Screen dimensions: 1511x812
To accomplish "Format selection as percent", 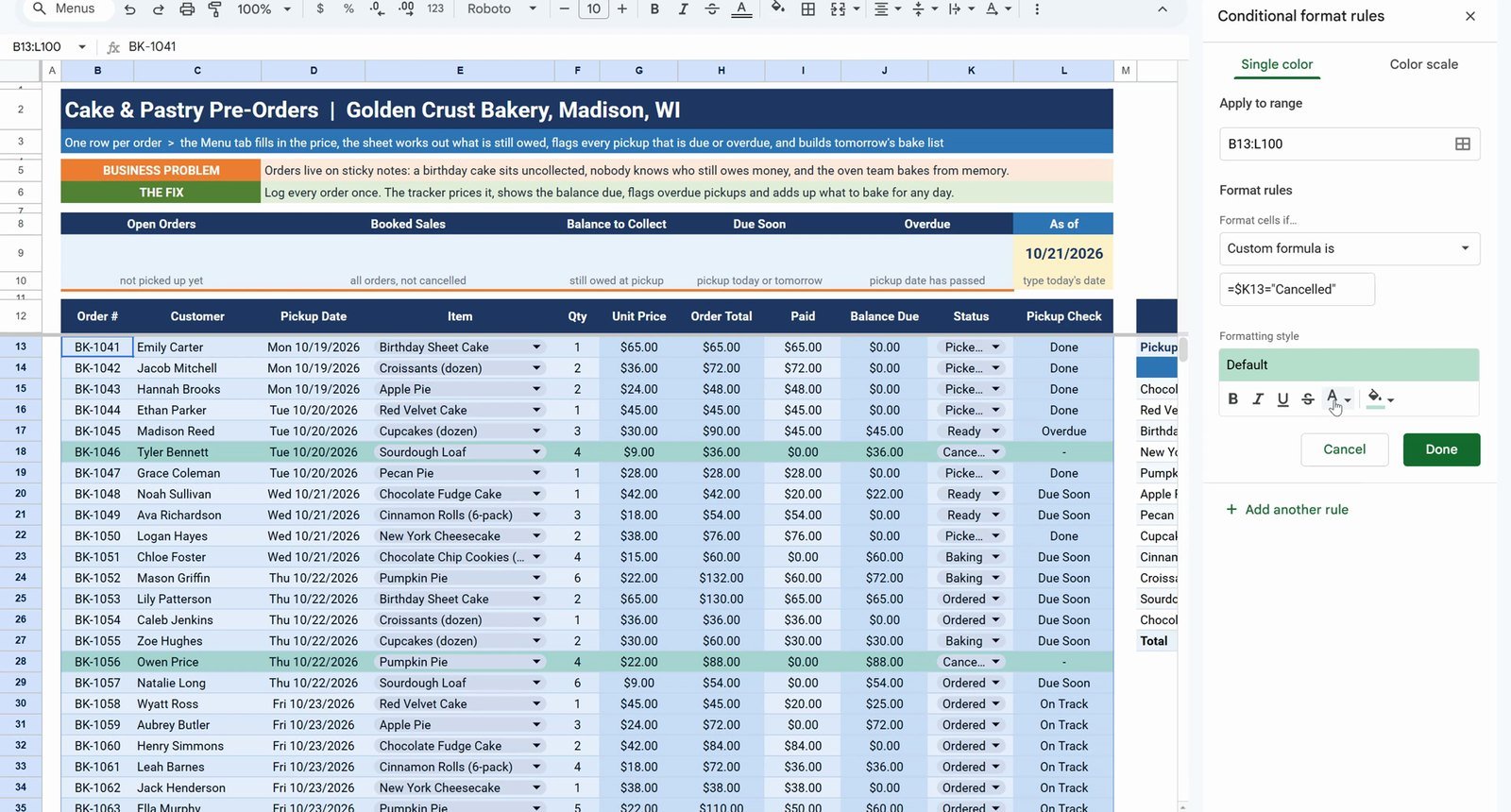I will 348,9.
